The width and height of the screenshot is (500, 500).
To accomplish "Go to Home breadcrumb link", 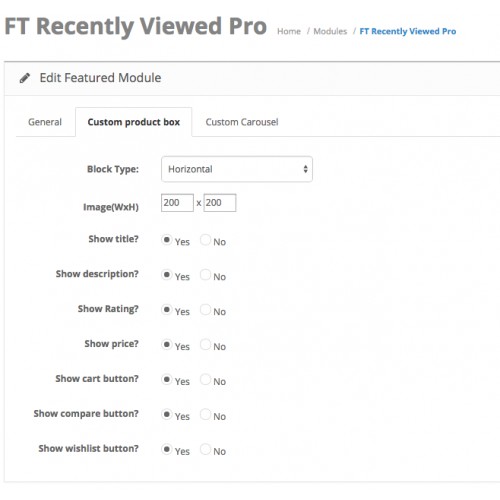I will coord(289,31).
